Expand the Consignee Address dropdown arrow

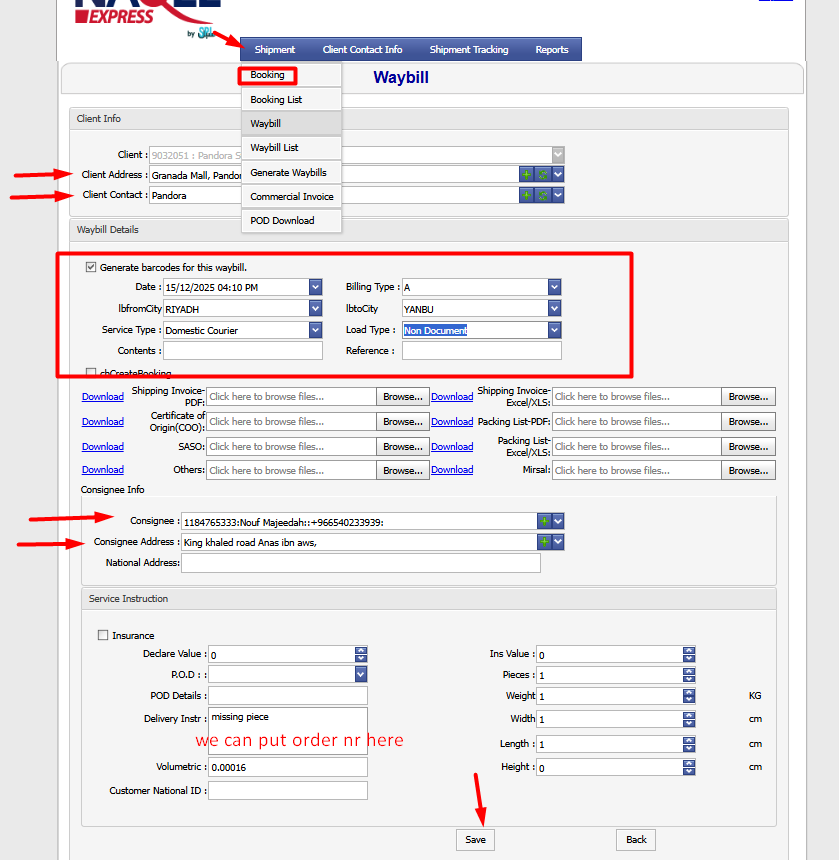558,542
